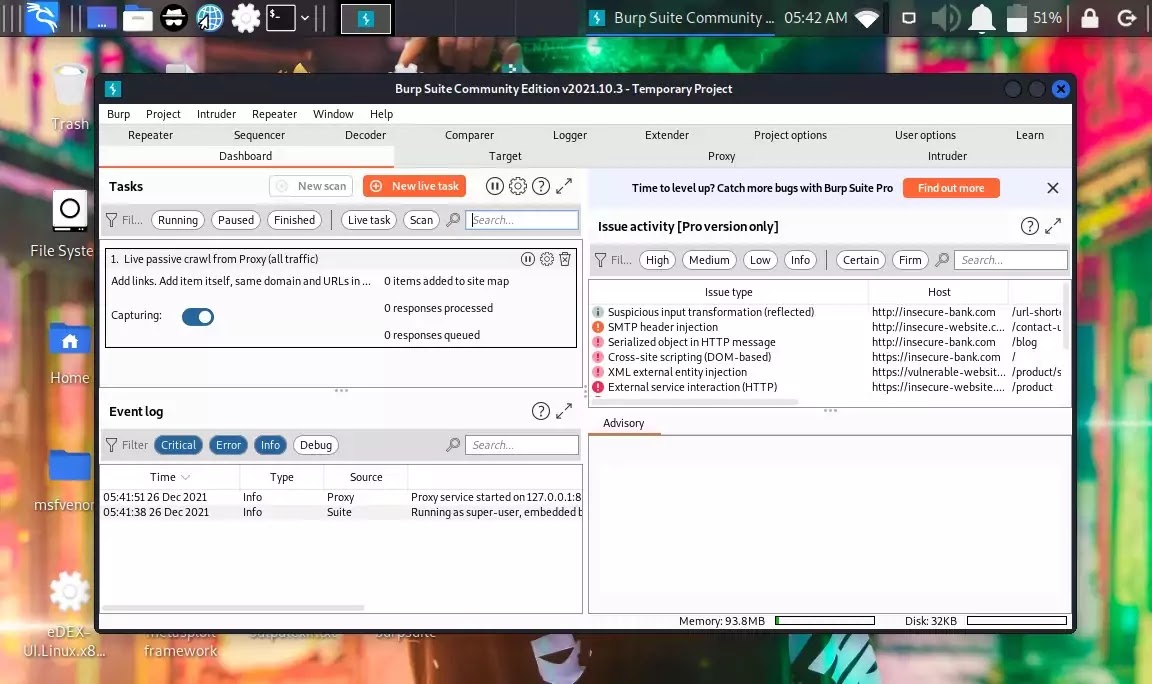The image size is (1152, 684).
Task: Pause the Live passive crawl task
Action: (528, 259)
